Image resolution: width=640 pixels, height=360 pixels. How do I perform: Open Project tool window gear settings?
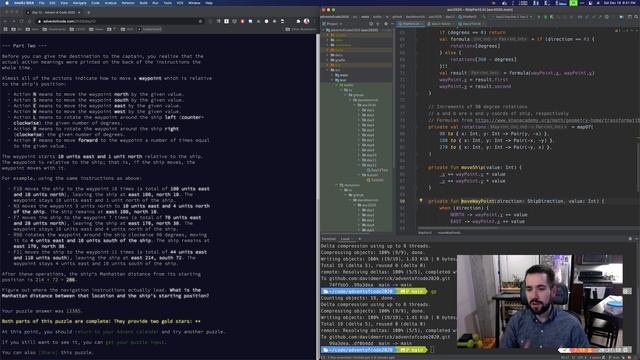(x=386, y=24)
